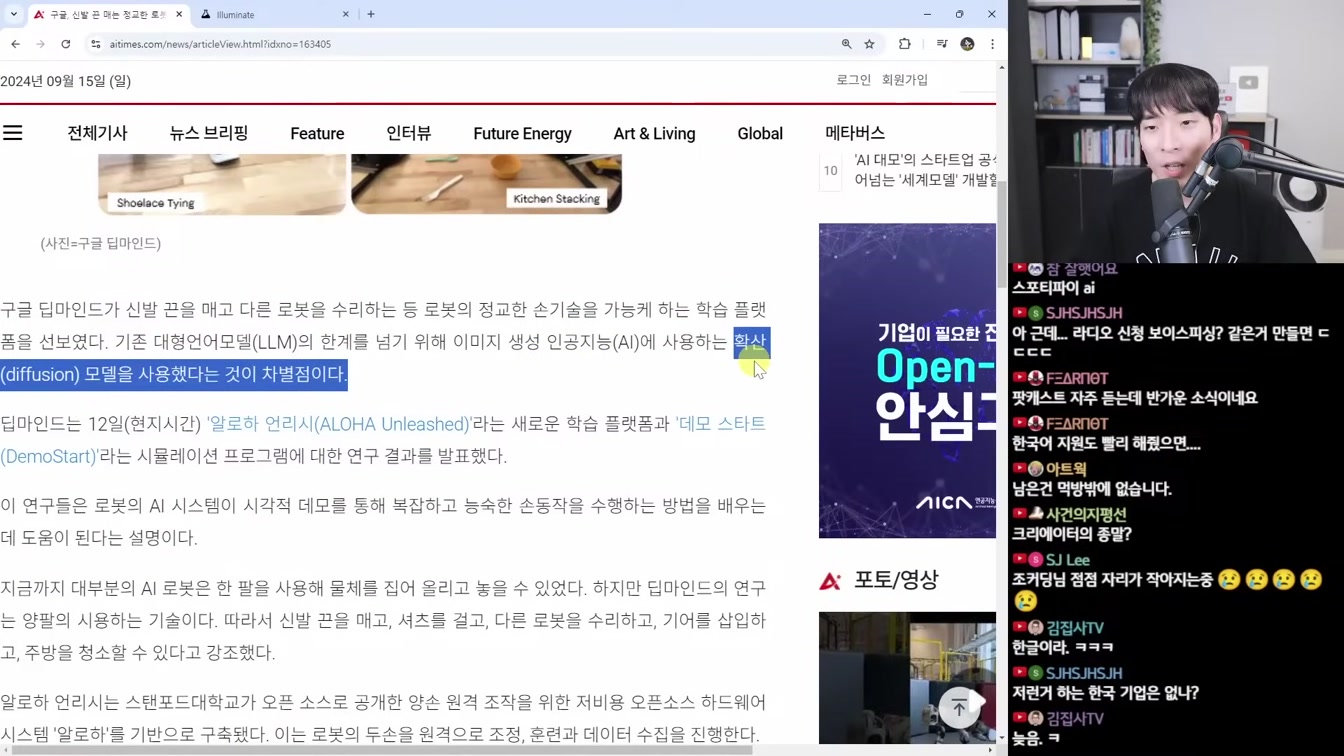The width and height of the screenshot is (1344, 756).
Task: Click the date text 2024년 09월 15일 (일)
Action: point(66,81)
